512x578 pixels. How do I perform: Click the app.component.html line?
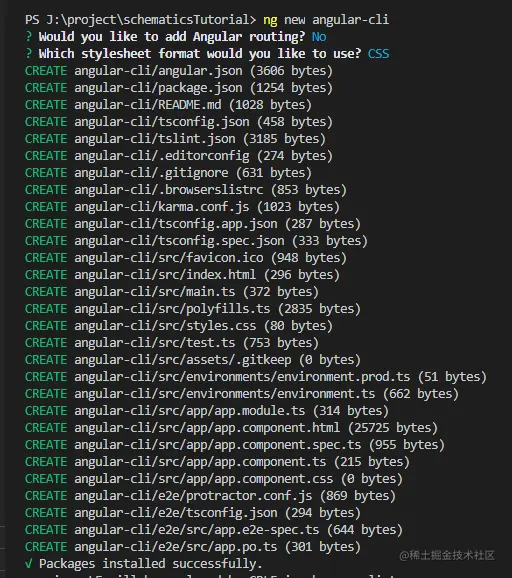(x=231, y=427)
